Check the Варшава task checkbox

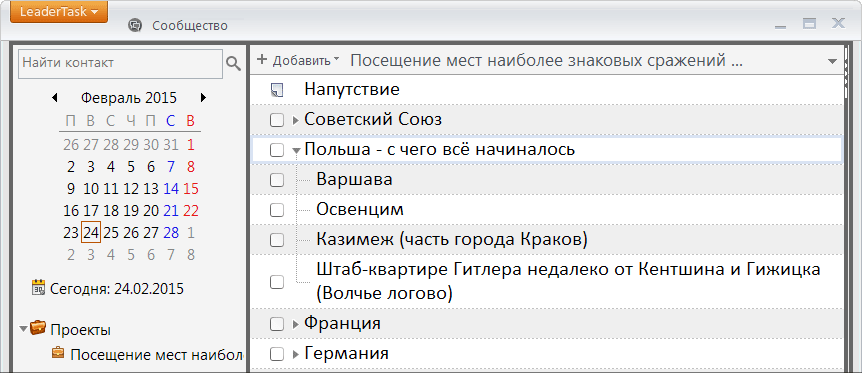[x=277, y=180]
